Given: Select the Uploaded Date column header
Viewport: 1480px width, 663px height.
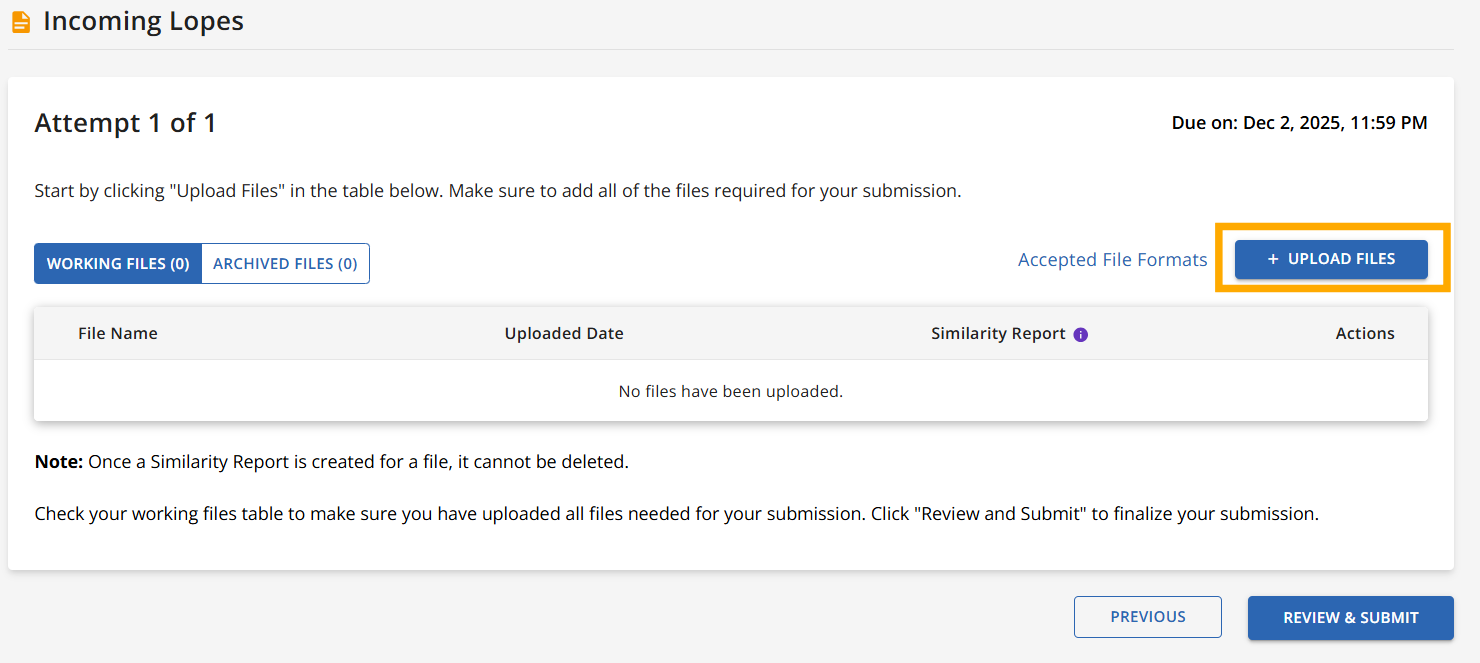Looking at the screenshot, I should coord(564,334).
